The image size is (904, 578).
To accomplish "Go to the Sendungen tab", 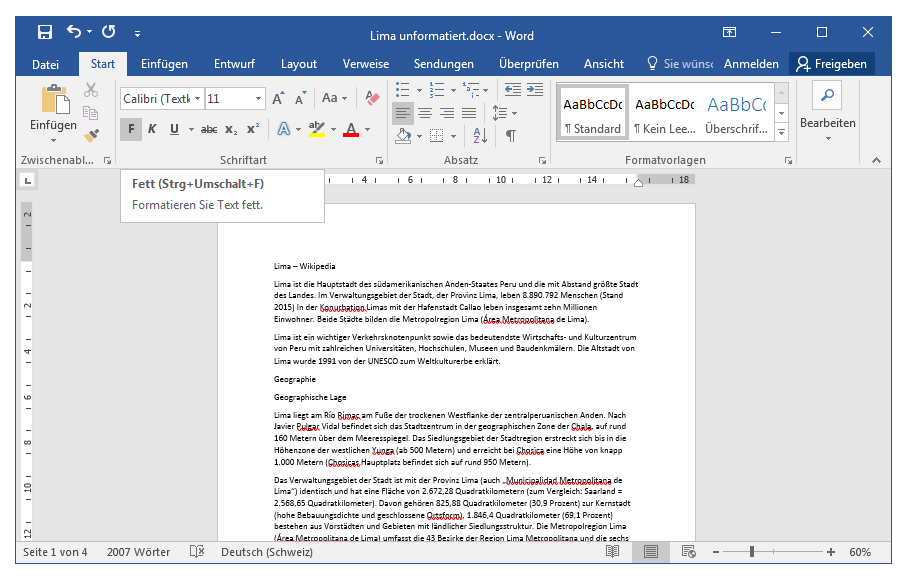I will (x=443, y=64).
